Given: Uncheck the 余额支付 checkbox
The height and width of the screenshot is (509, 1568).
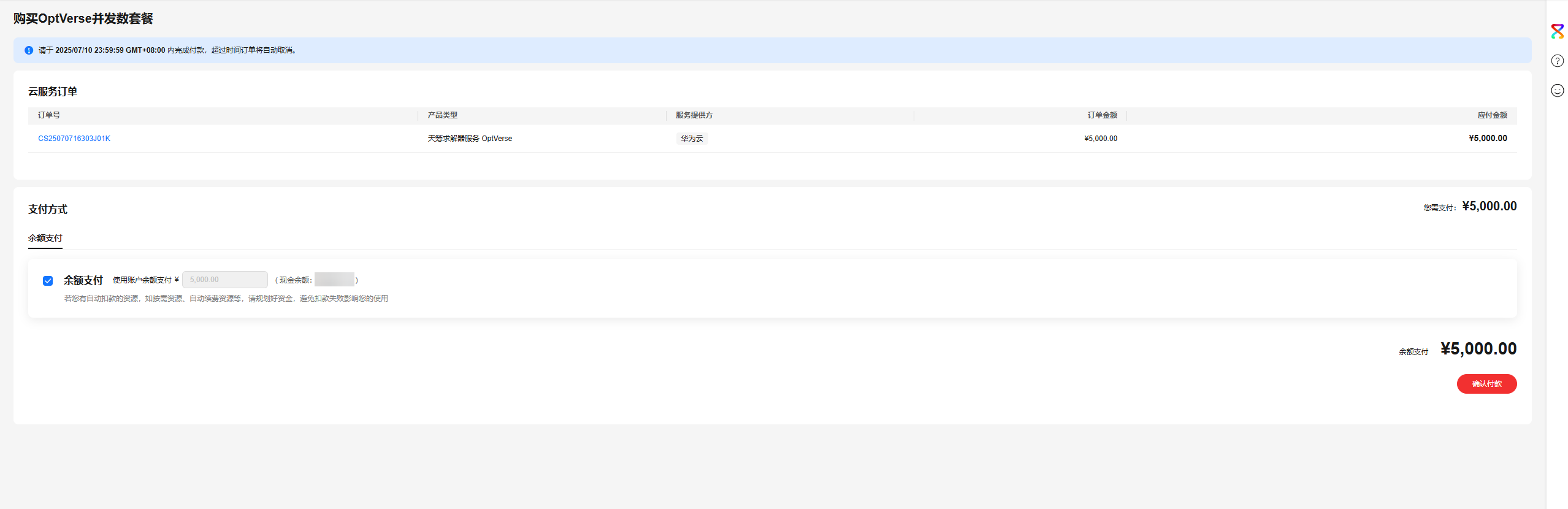Looking at the screenshot, I should [48, 281].
